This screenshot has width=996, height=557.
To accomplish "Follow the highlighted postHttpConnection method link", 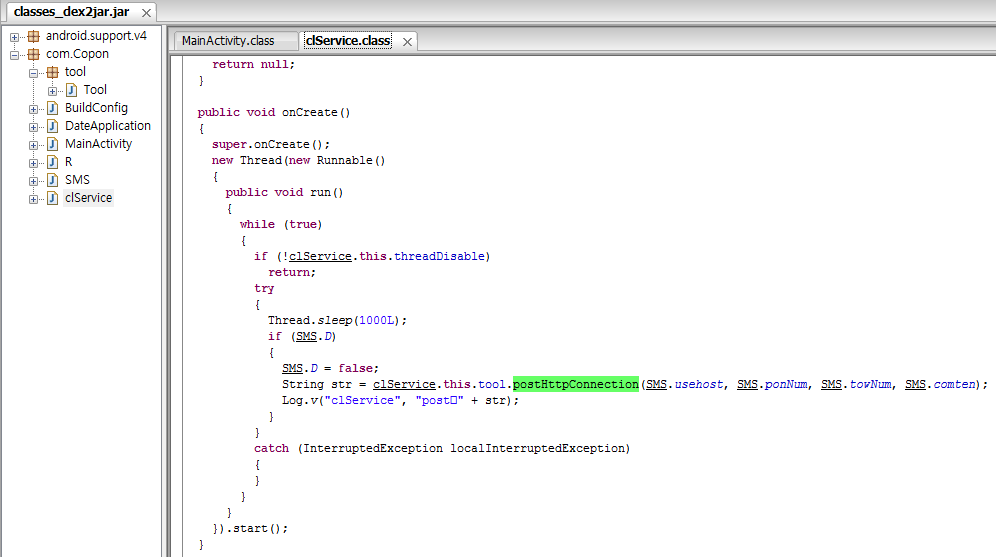I will click(575, 384).
